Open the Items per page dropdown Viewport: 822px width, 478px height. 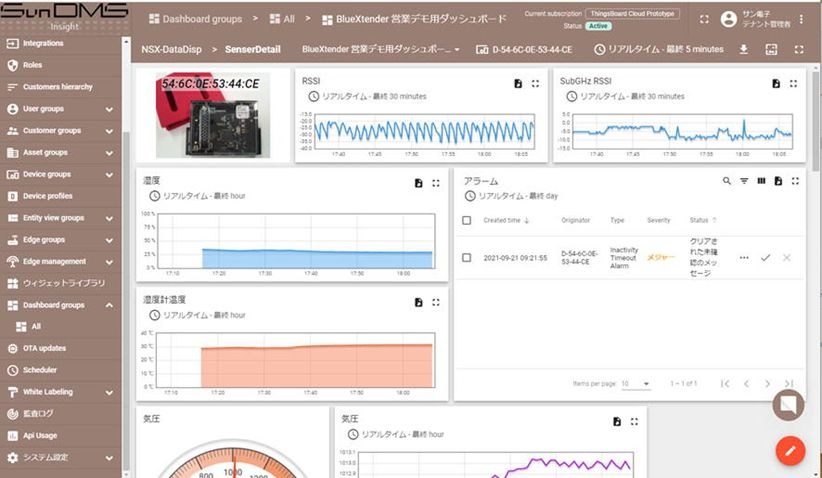635,383
